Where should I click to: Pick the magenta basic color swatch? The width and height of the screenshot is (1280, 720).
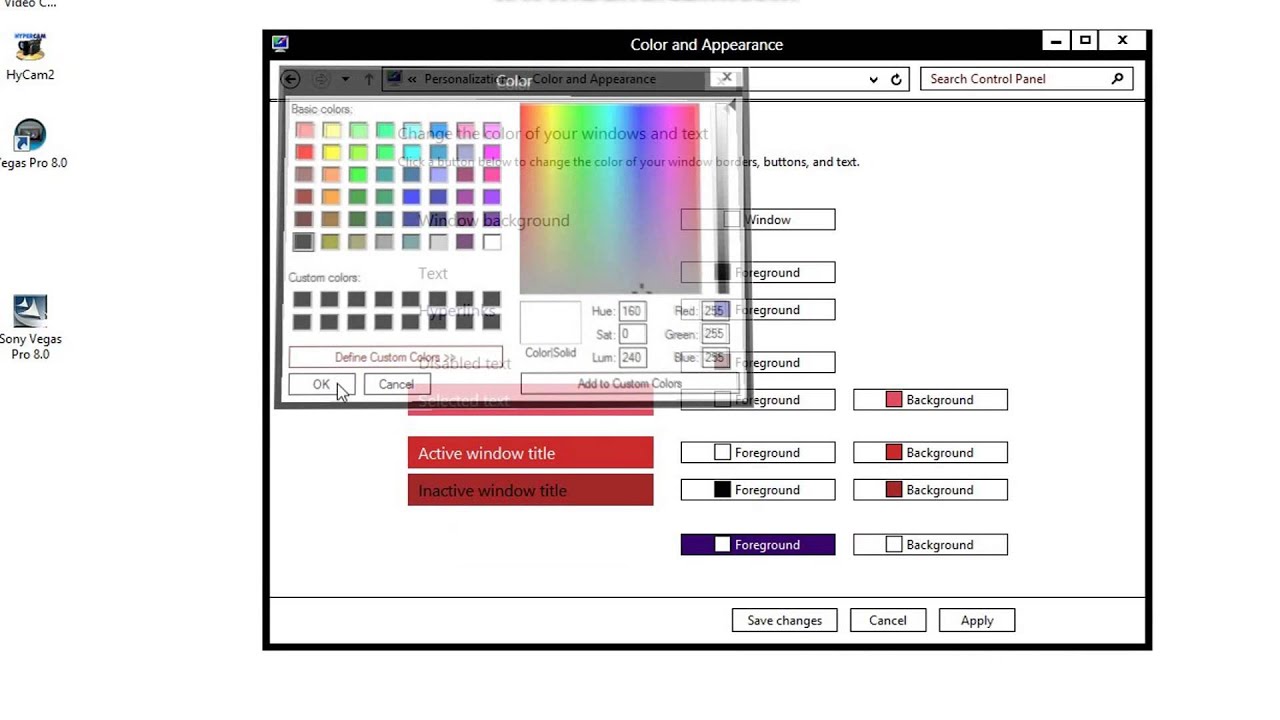click(491, 152)
